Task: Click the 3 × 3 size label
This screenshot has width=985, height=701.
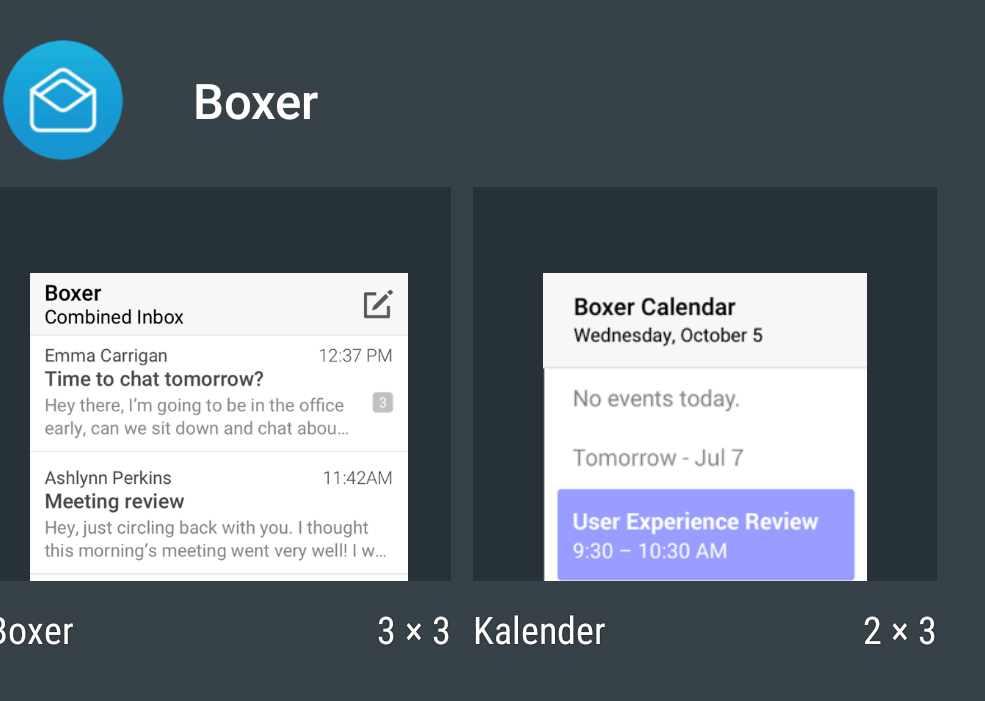Action: pyautogui.click(x=413, y=631)
